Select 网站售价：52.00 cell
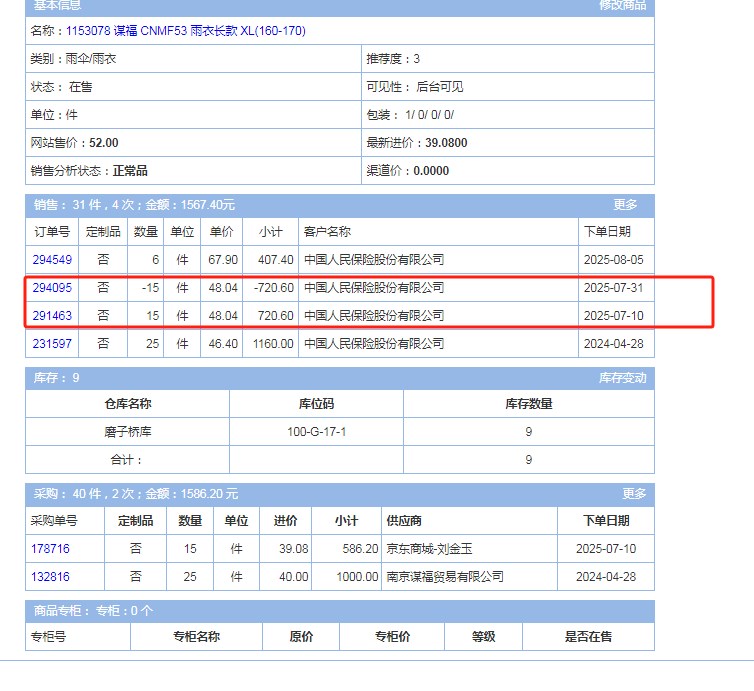 pos(193,143)
